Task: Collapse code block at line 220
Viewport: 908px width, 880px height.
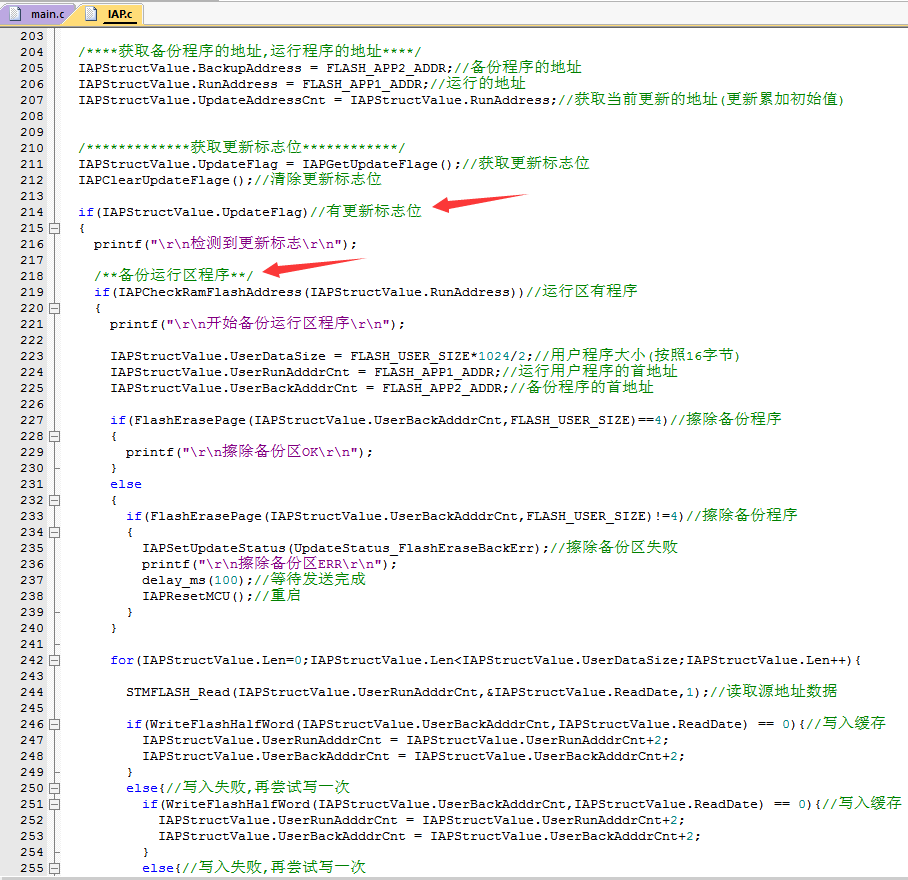Action: tap(54, 308)
